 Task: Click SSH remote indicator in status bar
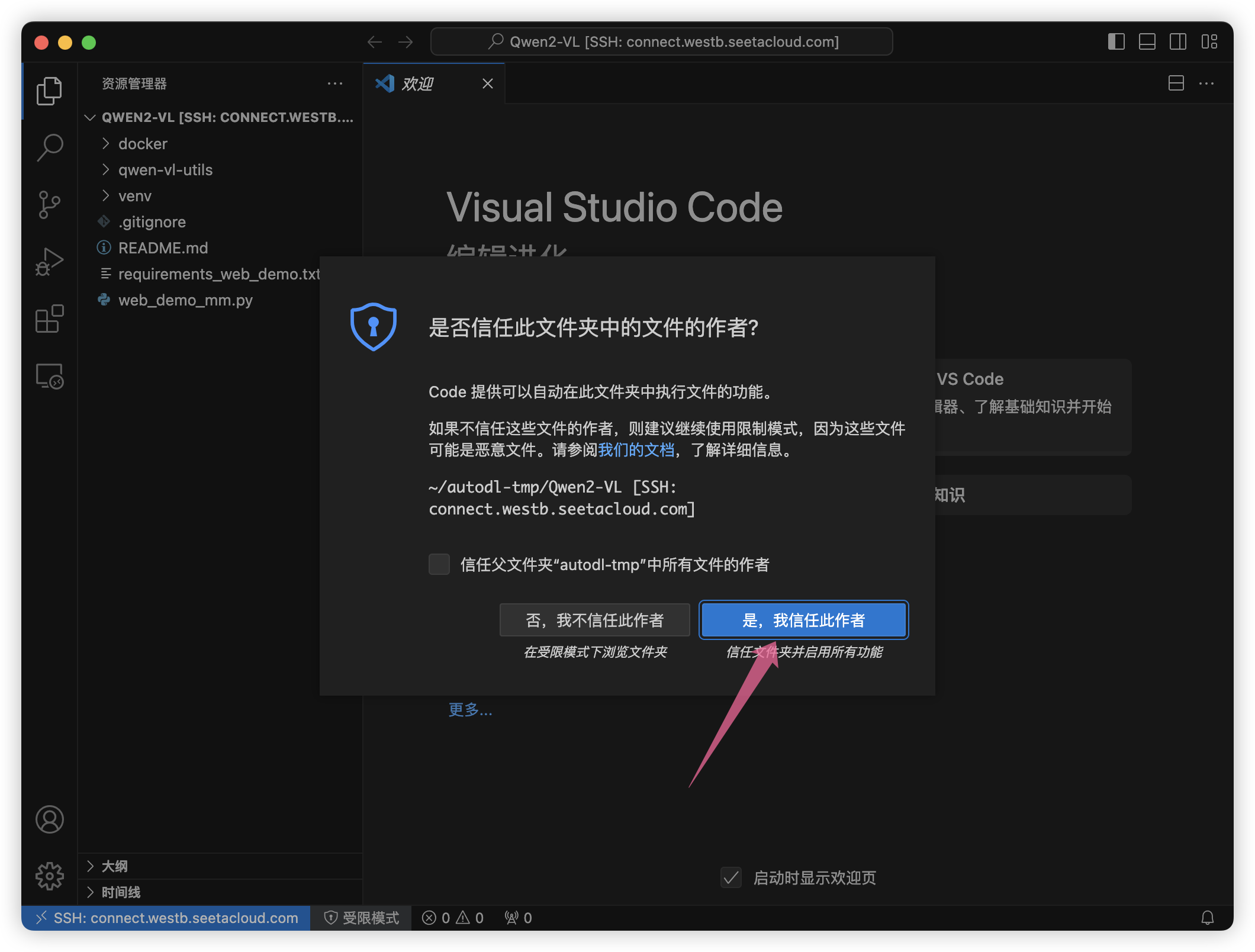pos(166,918)
